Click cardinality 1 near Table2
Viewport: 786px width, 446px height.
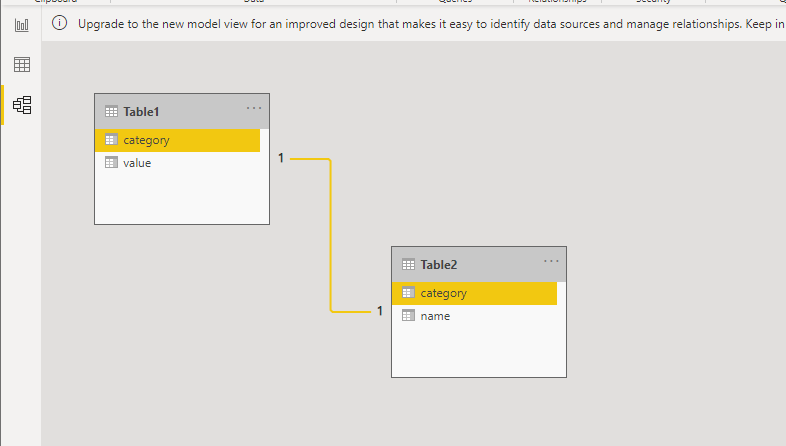380,311
